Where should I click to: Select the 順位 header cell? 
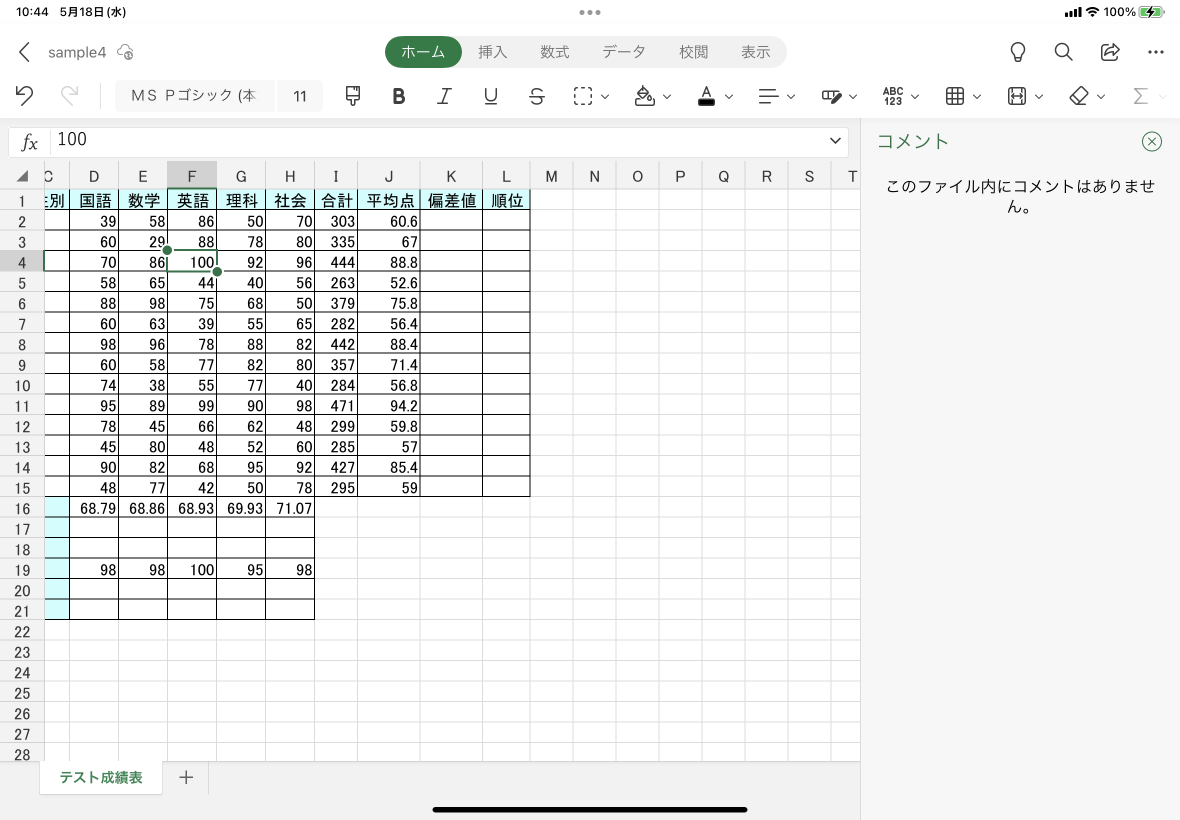point(506,200)
